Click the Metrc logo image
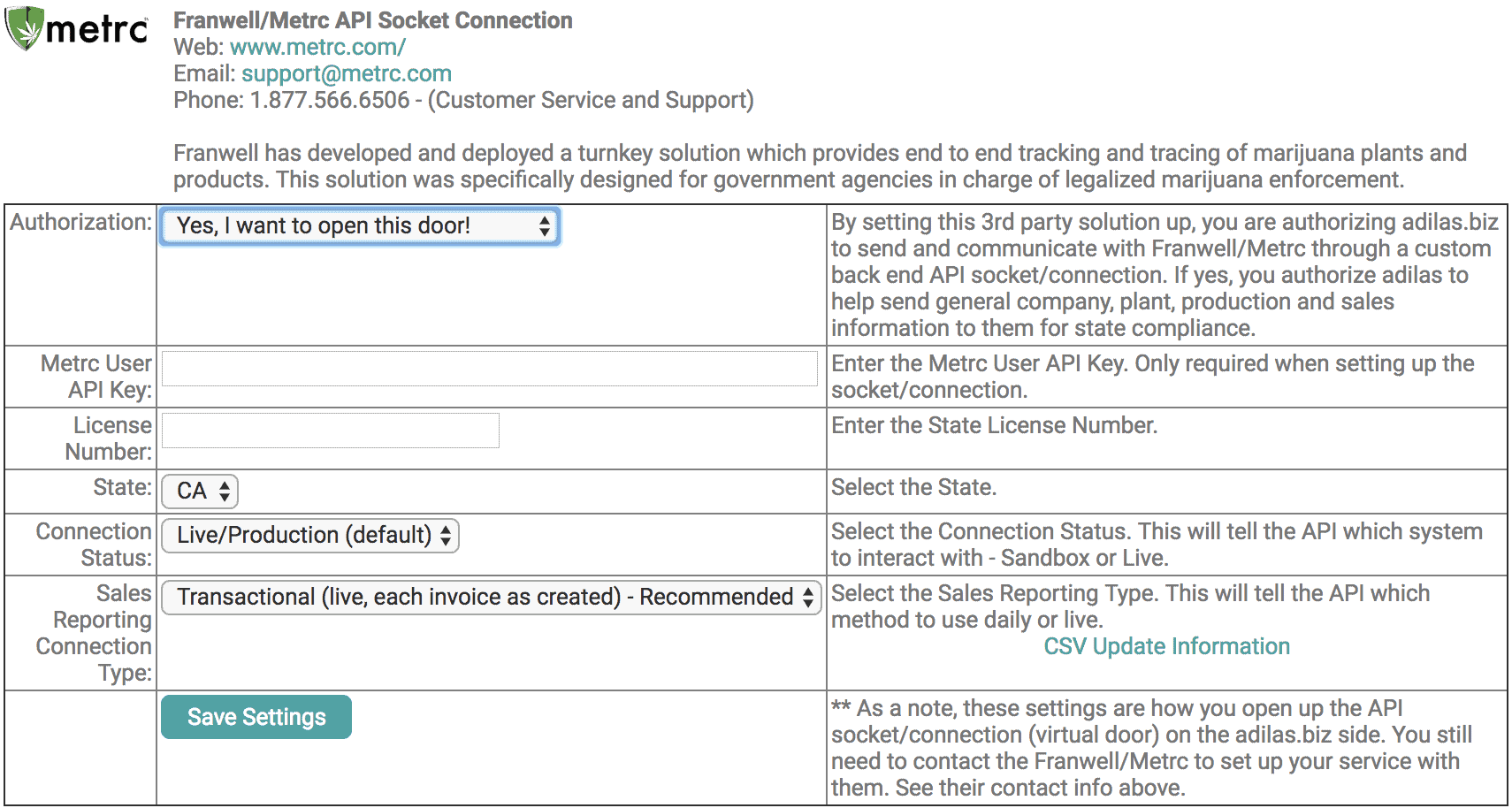1512x808 pixels. click(x=77, y=28)
